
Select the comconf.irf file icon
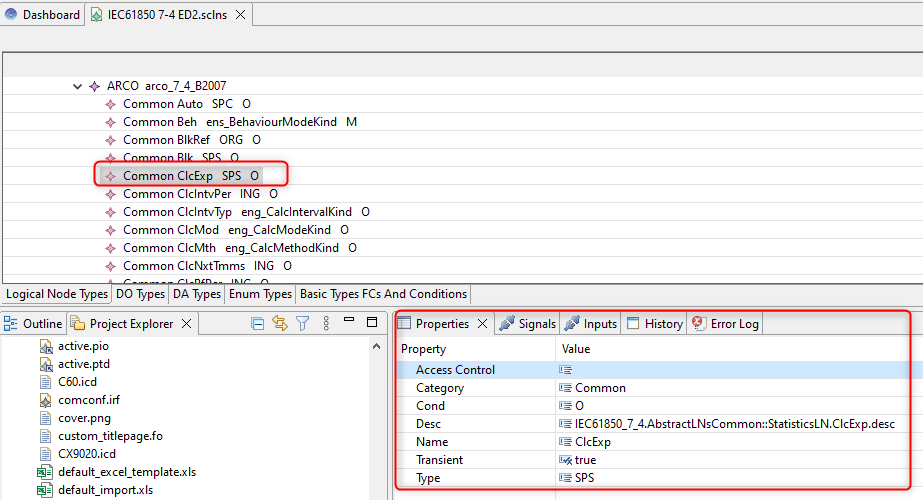click(x=46, y=400)
